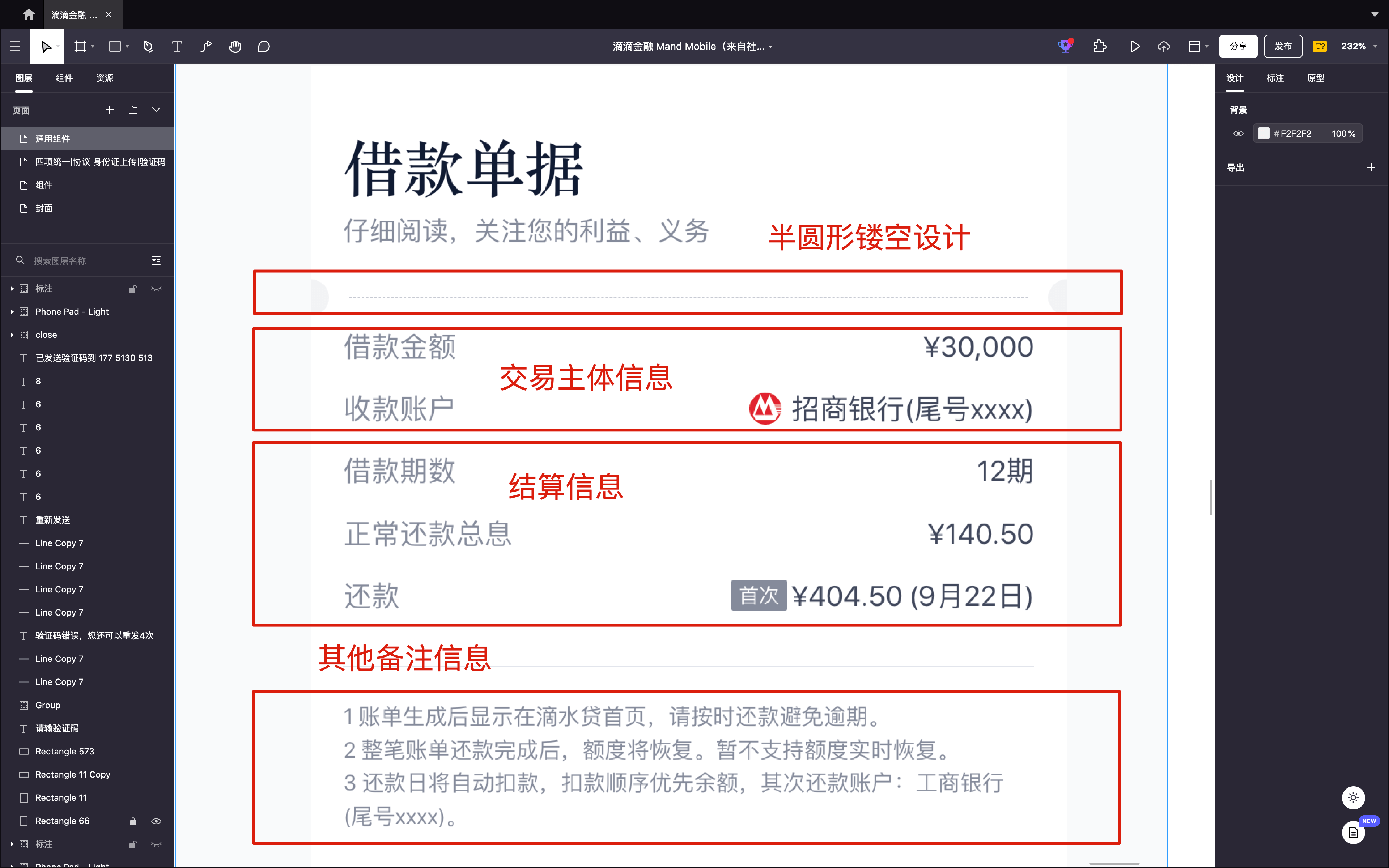Switch to the 设计 tab
This screenshot has height=868, width=1389.
1235,78
